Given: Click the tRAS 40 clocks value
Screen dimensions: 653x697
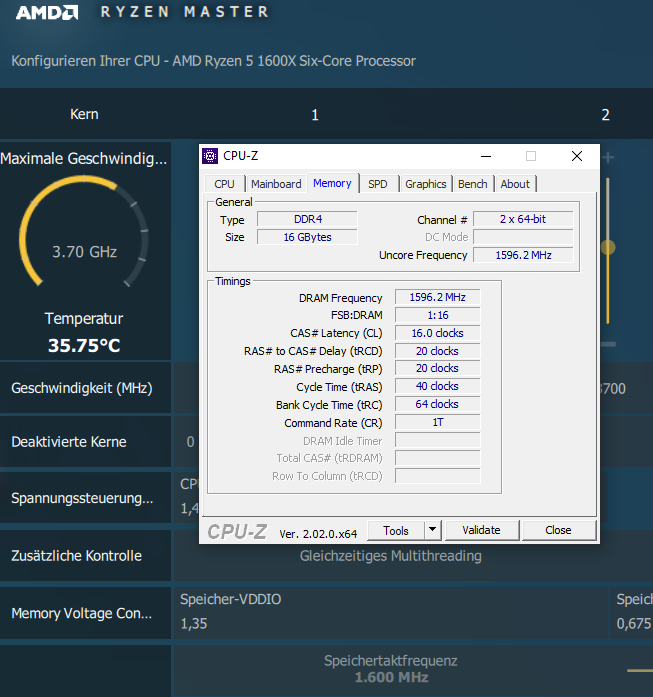Looking at the screenshot, I should click(x=437, y=386).
